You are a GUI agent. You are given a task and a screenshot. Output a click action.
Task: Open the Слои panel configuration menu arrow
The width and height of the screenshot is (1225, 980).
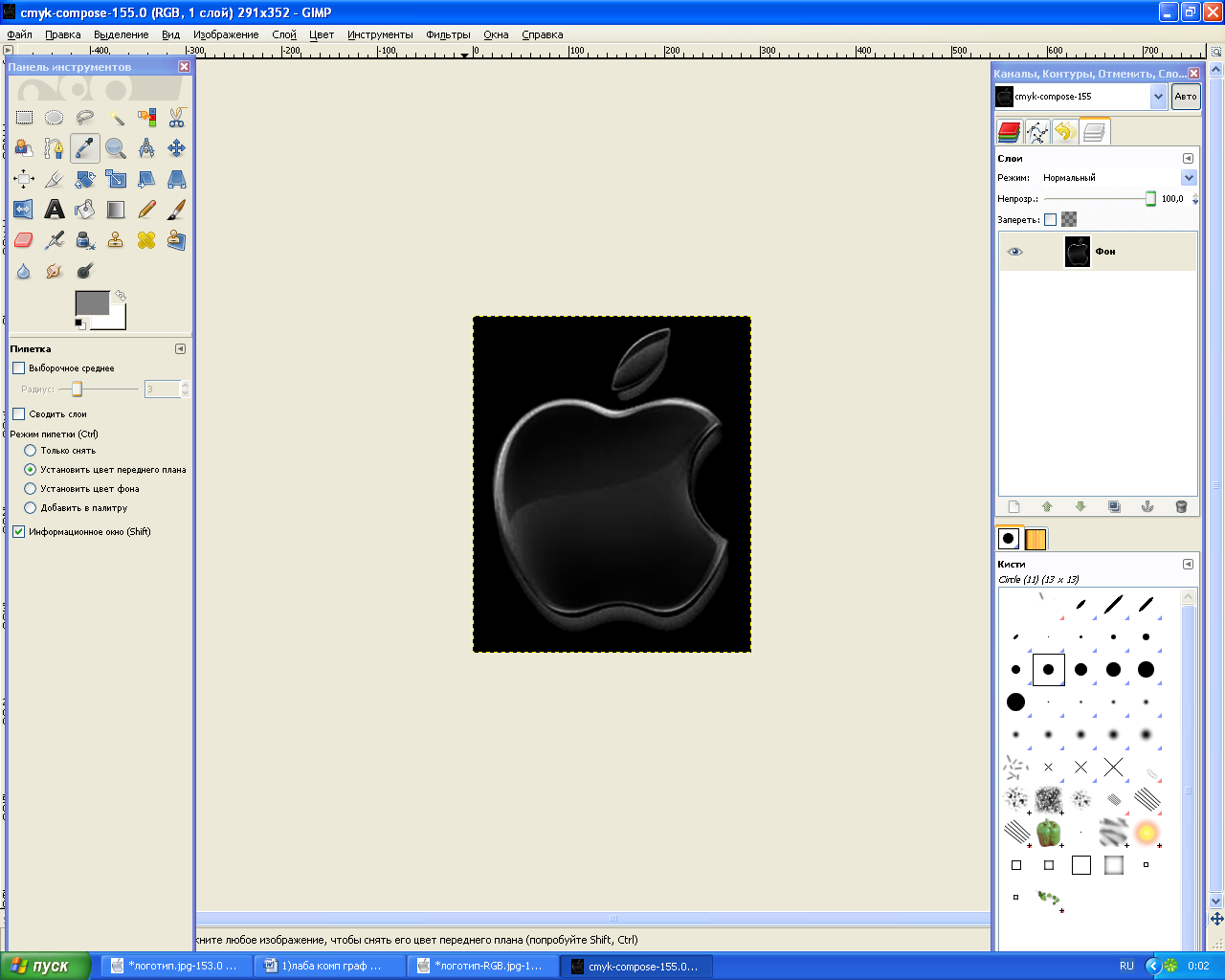1188,159
